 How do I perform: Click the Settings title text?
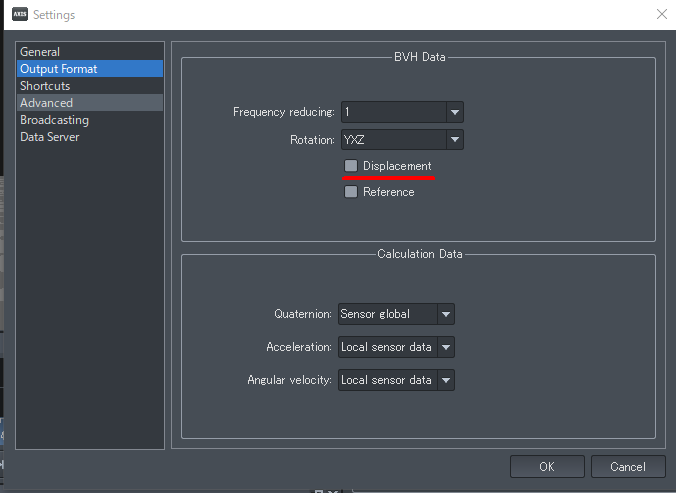[x=54, y=15]
